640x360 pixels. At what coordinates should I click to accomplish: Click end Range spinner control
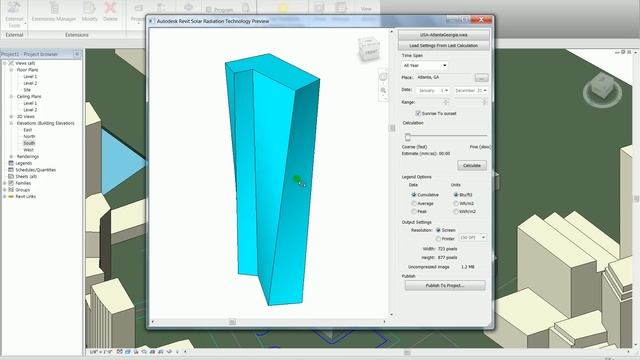484,102
